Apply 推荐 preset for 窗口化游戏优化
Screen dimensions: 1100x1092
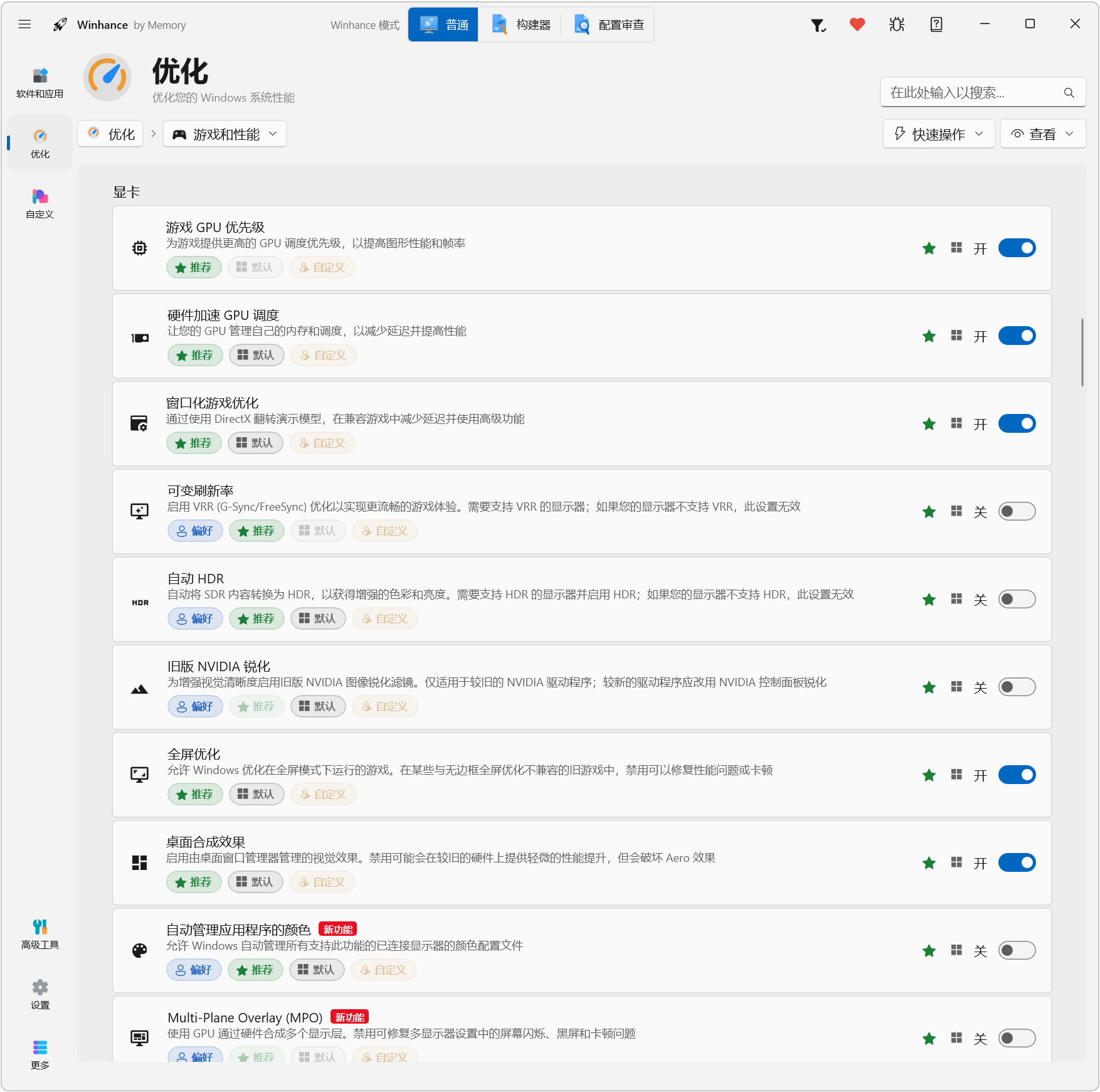click(x=194, y=443)
